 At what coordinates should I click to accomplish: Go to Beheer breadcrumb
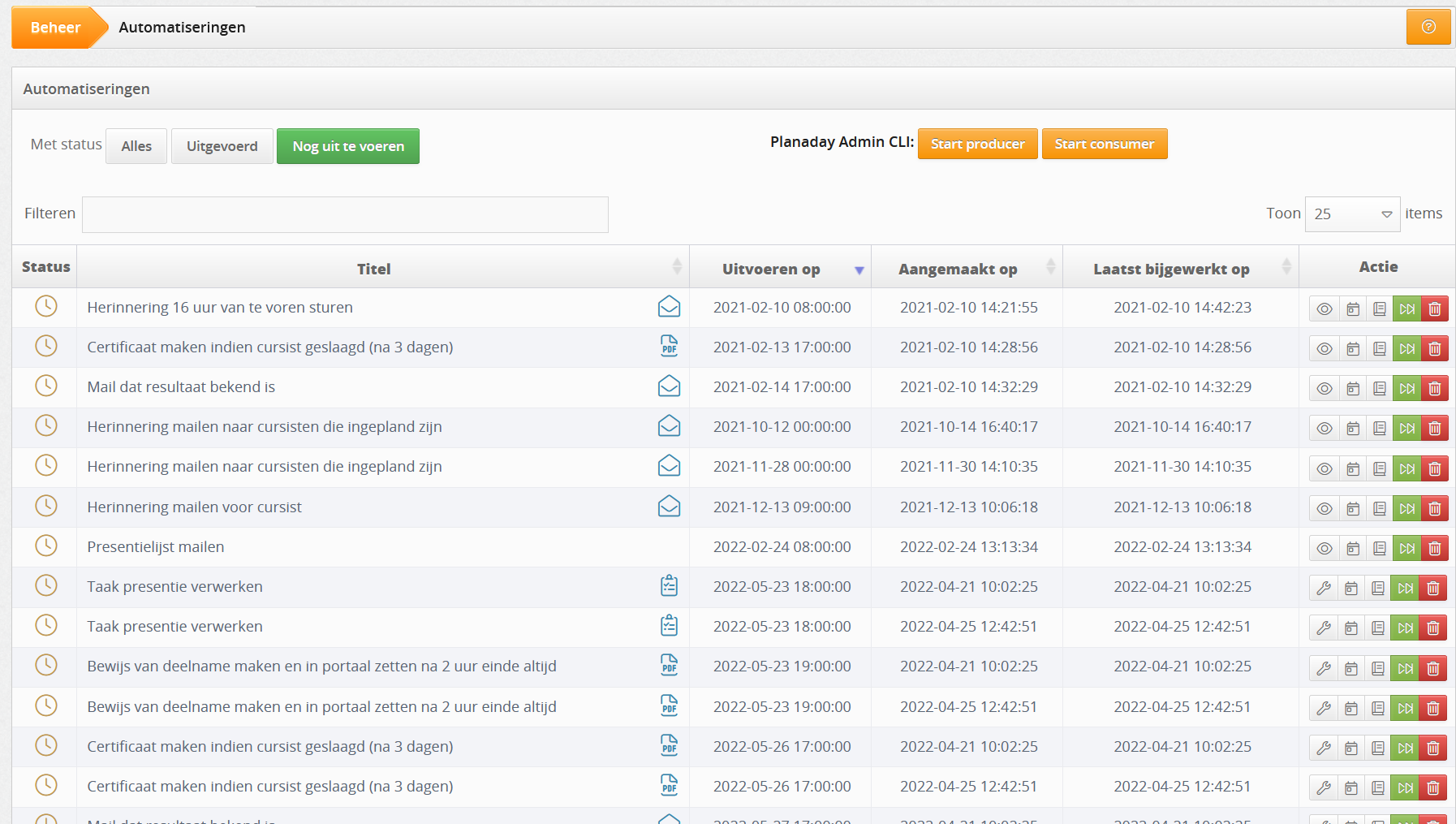point(55,28)
